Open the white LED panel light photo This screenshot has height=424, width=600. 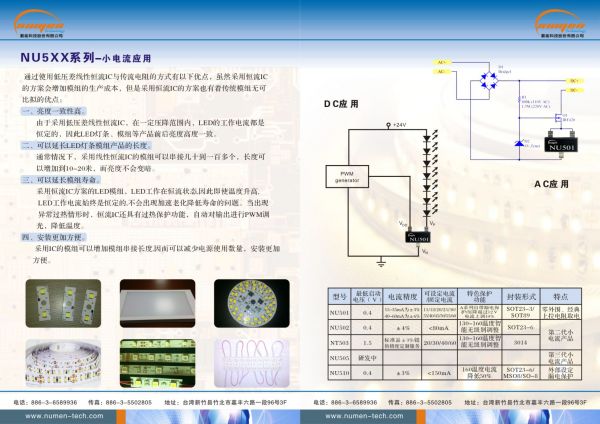[x=158, y=303]
